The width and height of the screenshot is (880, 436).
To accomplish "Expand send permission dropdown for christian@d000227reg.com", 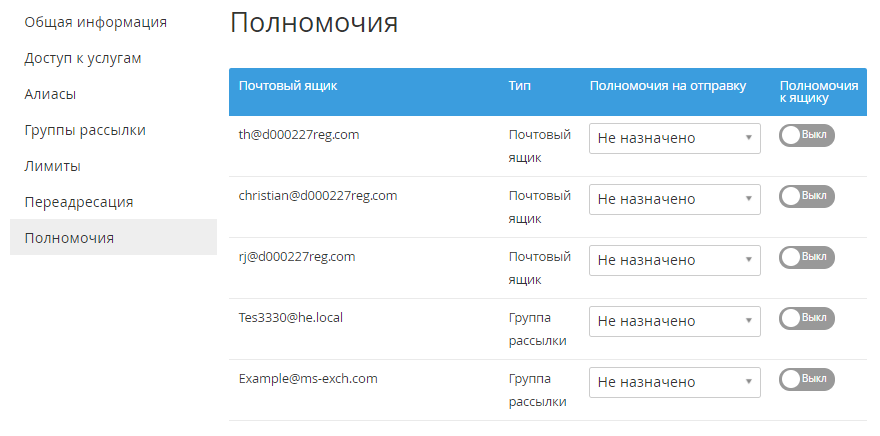I will click(x=675, y=199).
